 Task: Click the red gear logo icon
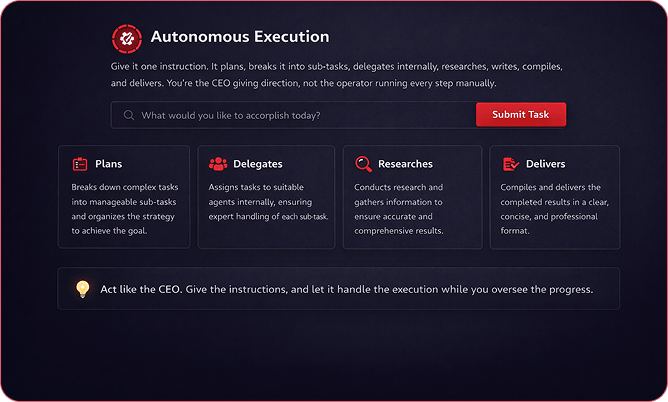pos(127,38)
